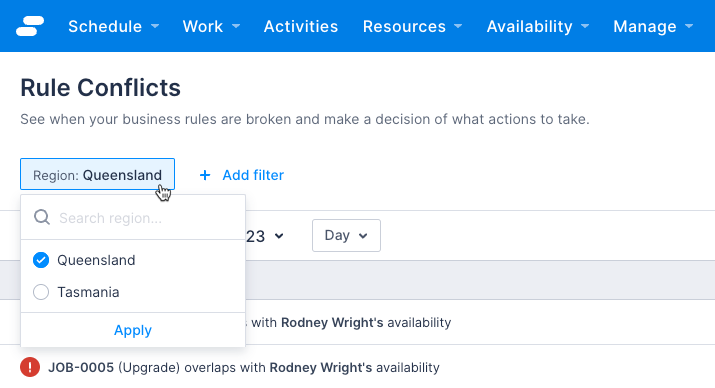
Task: Open the Activities menu item
Action: 301,26
